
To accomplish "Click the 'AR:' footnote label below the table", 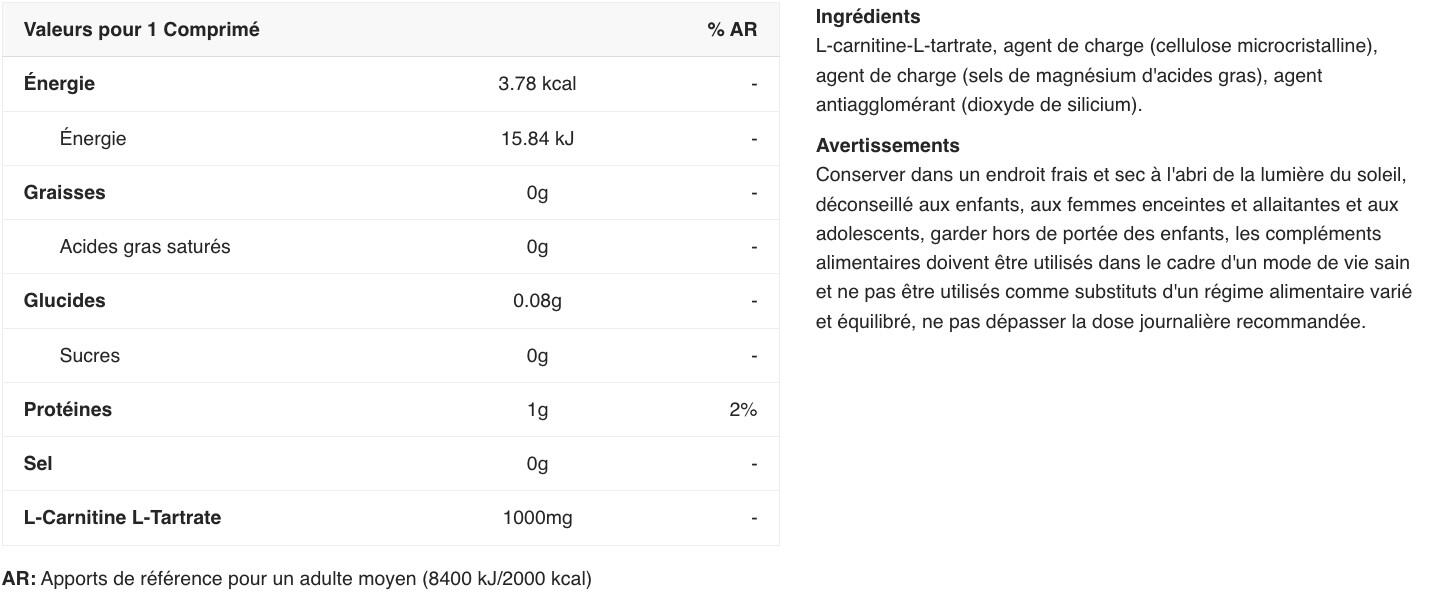I will (19, 579).
